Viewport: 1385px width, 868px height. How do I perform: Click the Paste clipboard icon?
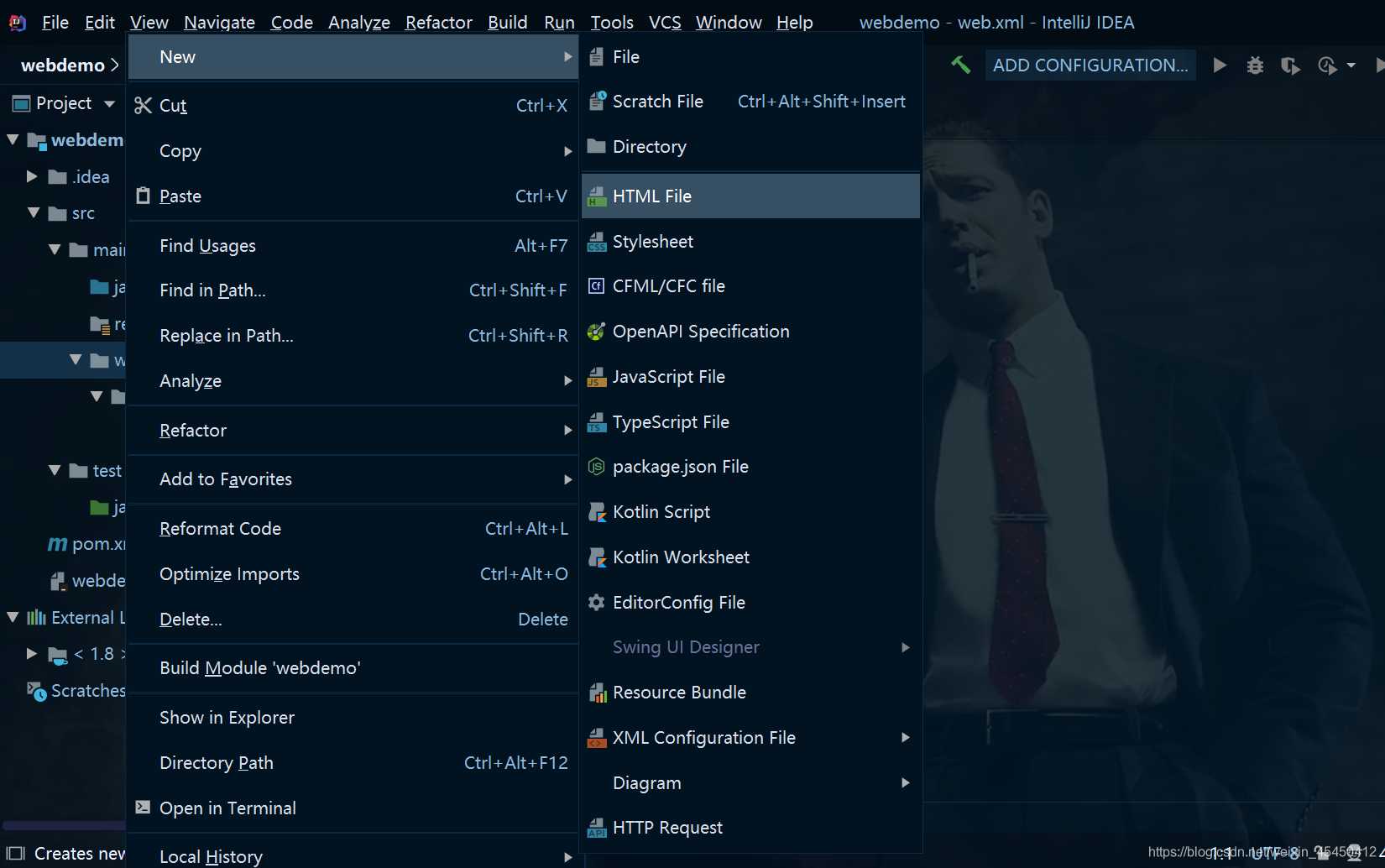(x=144, y=196)
